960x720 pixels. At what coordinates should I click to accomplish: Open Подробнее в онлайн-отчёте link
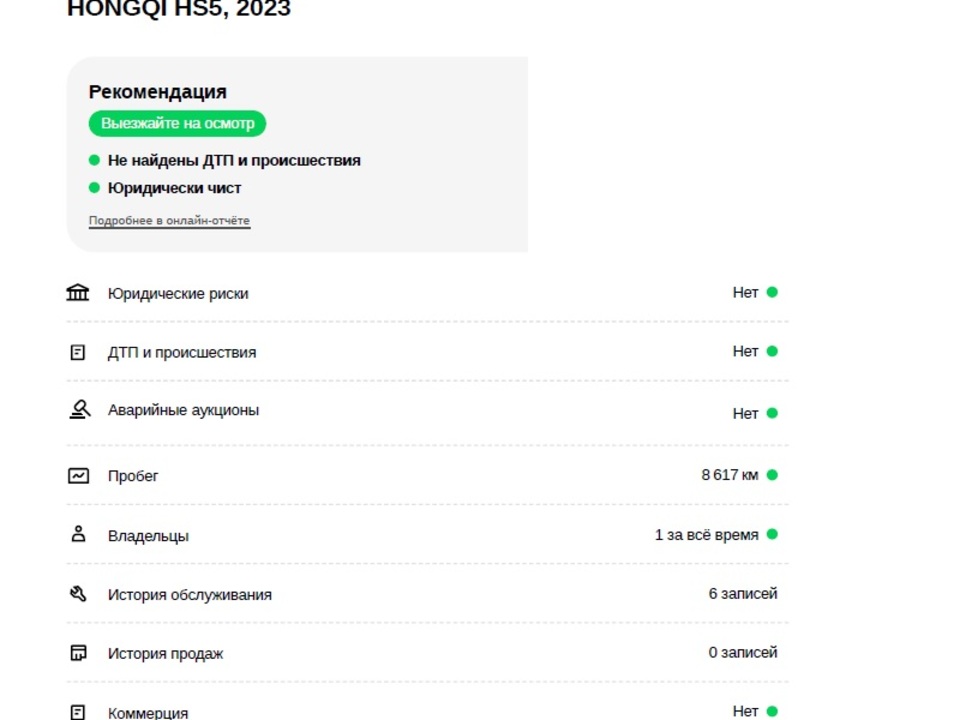169,220
